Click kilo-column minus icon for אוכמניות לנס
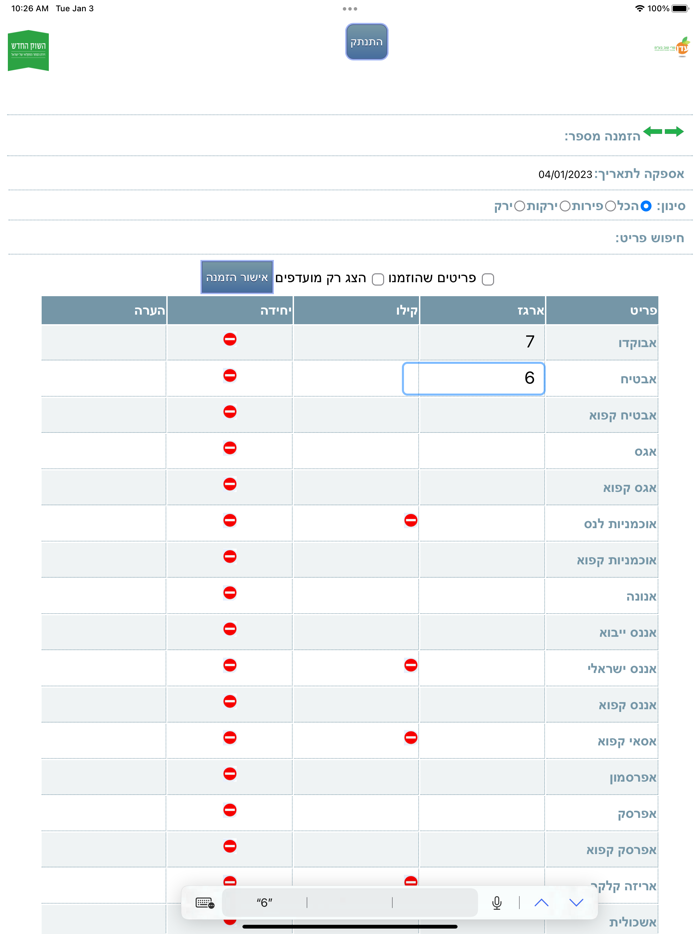This screenshot has height=934, width=700. pos(410,520)
